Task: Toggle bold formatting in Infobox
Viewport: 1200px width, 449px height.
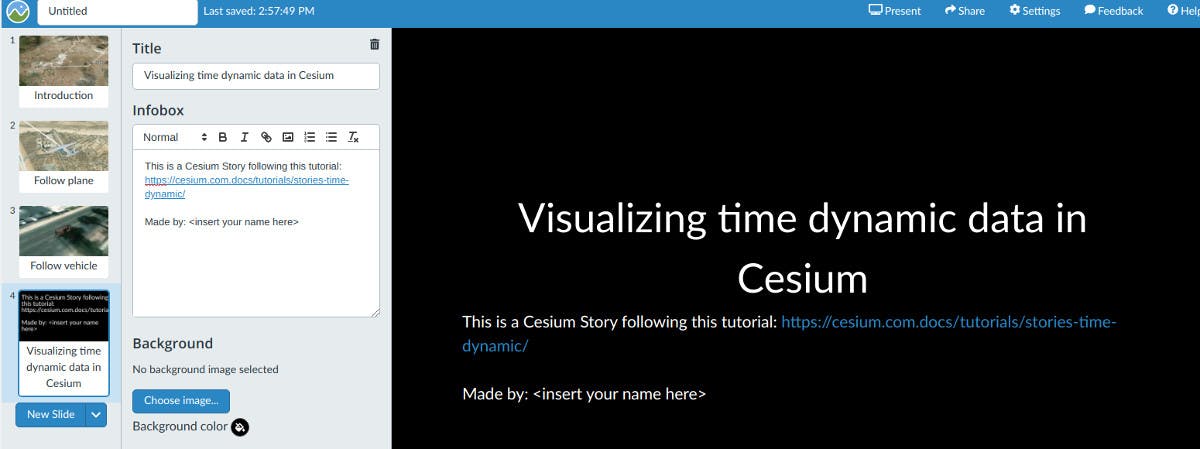Action: [x=223, y=137]
